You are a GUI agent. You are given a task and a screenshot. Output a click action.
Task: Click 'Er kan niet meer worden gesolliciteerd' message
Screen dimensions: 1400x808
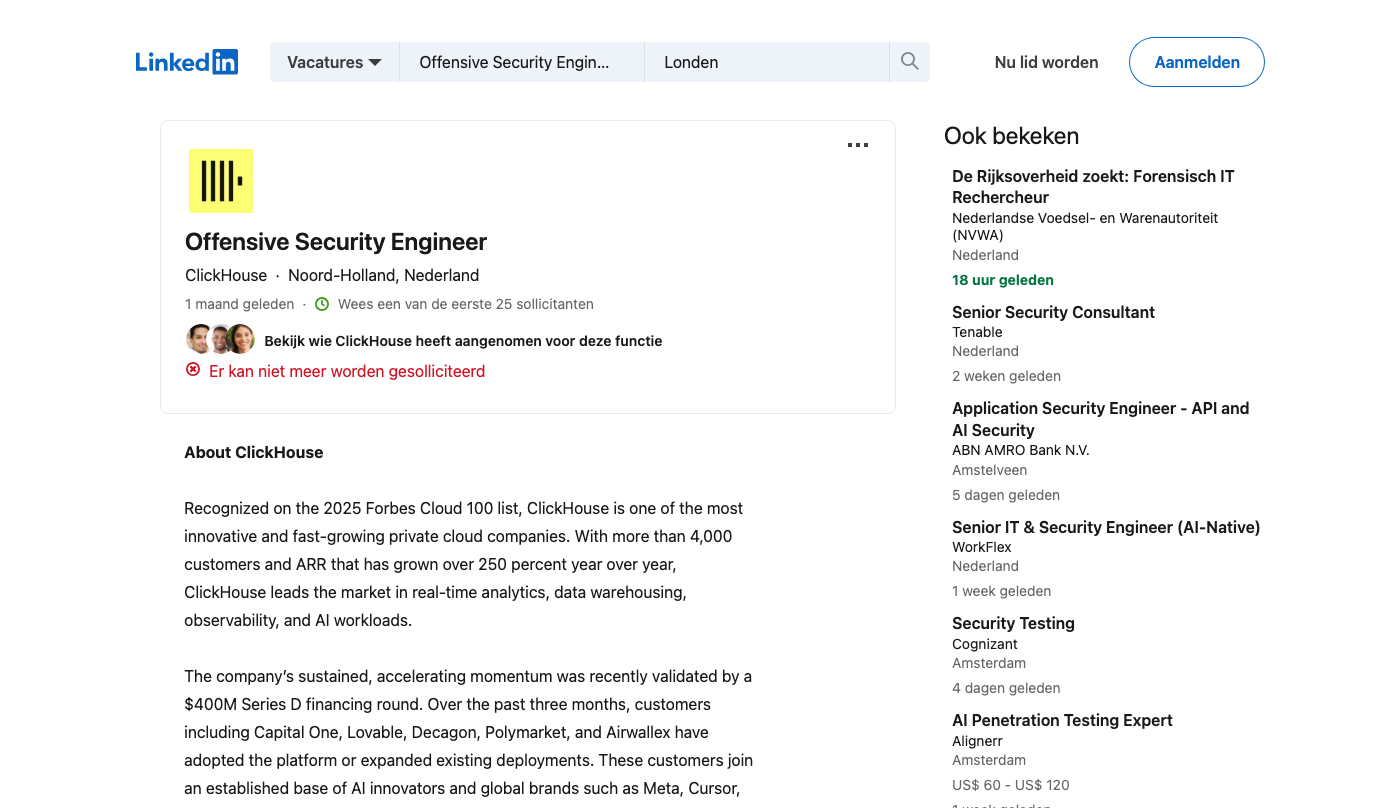[347, 371]
